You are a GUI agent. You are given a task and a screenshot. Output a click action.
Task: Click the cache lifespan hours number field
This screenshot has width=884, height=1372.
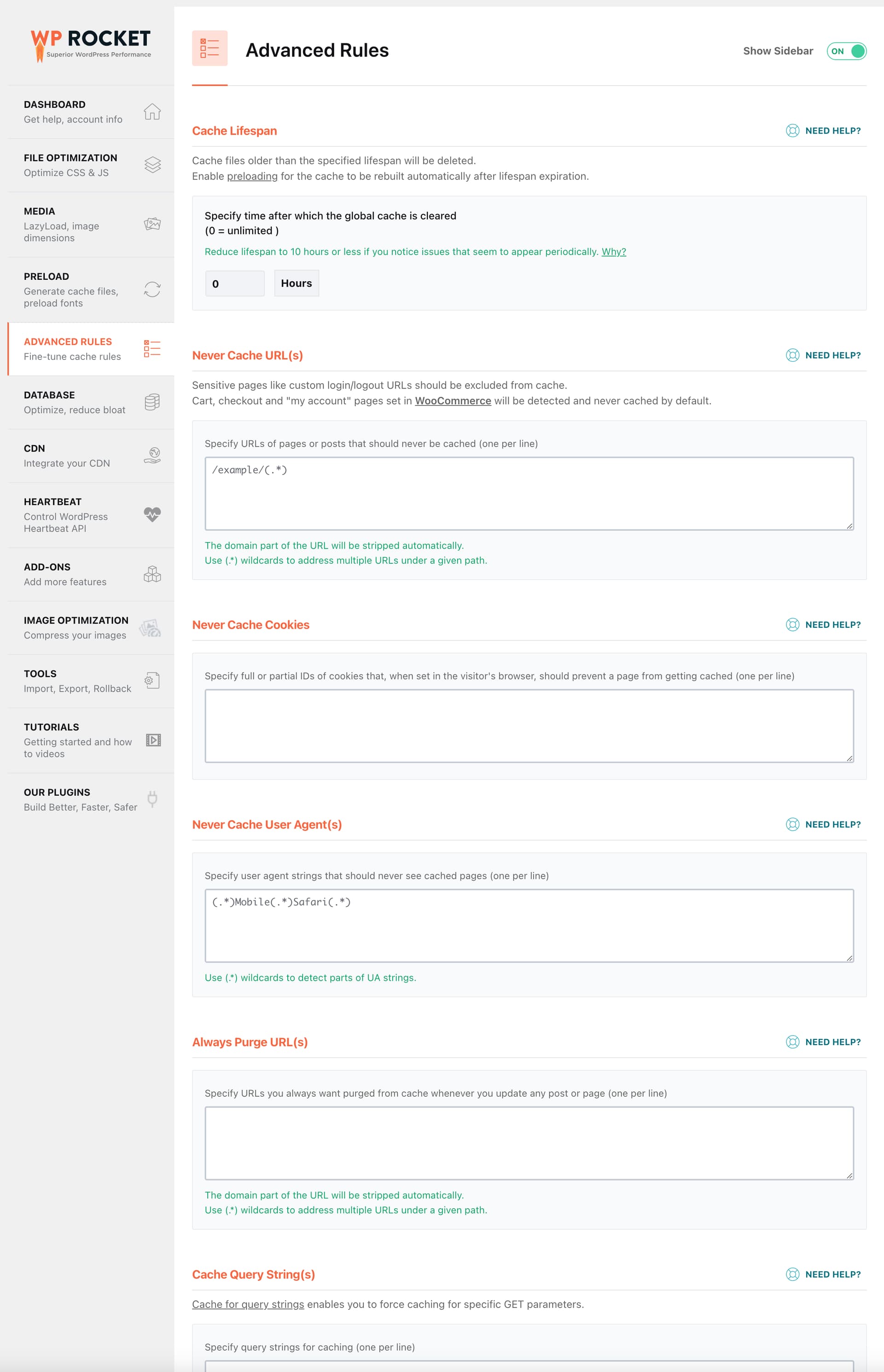tap(235, 284)
